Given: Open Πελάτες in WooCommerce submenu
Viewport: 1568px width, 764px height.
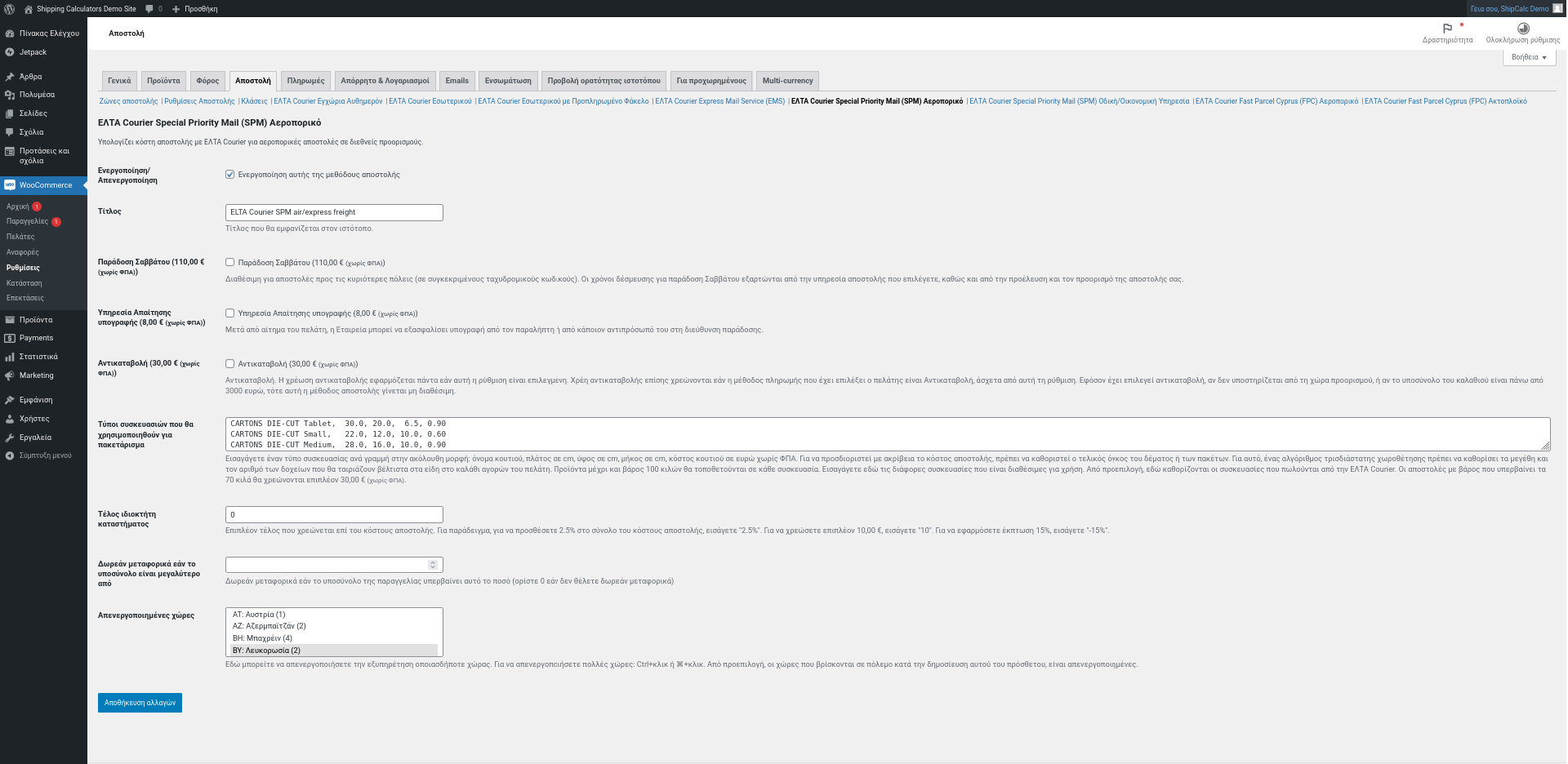Looking at the screenshot, I should [x=20, y=237].
